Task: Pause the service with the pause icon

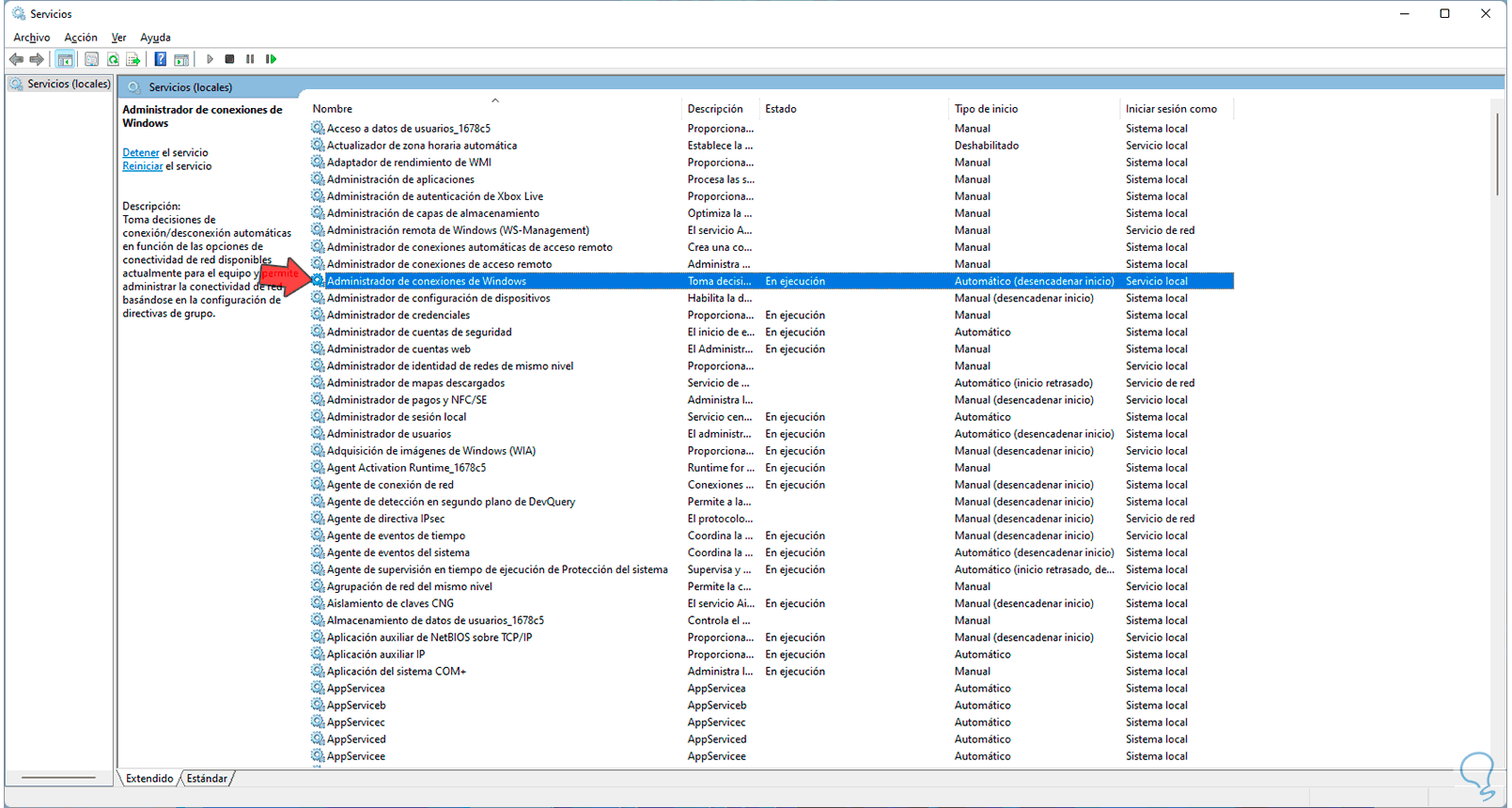Action: (x=250, y=59)
